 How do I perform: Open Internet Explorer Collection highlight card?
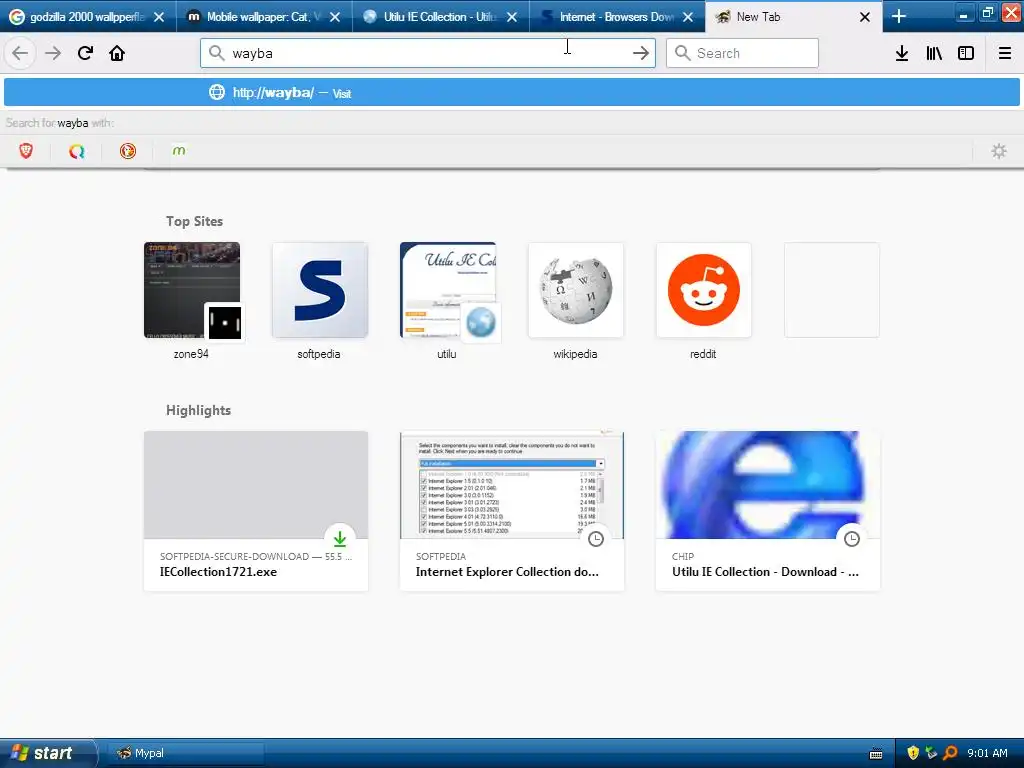pos(512,511)
